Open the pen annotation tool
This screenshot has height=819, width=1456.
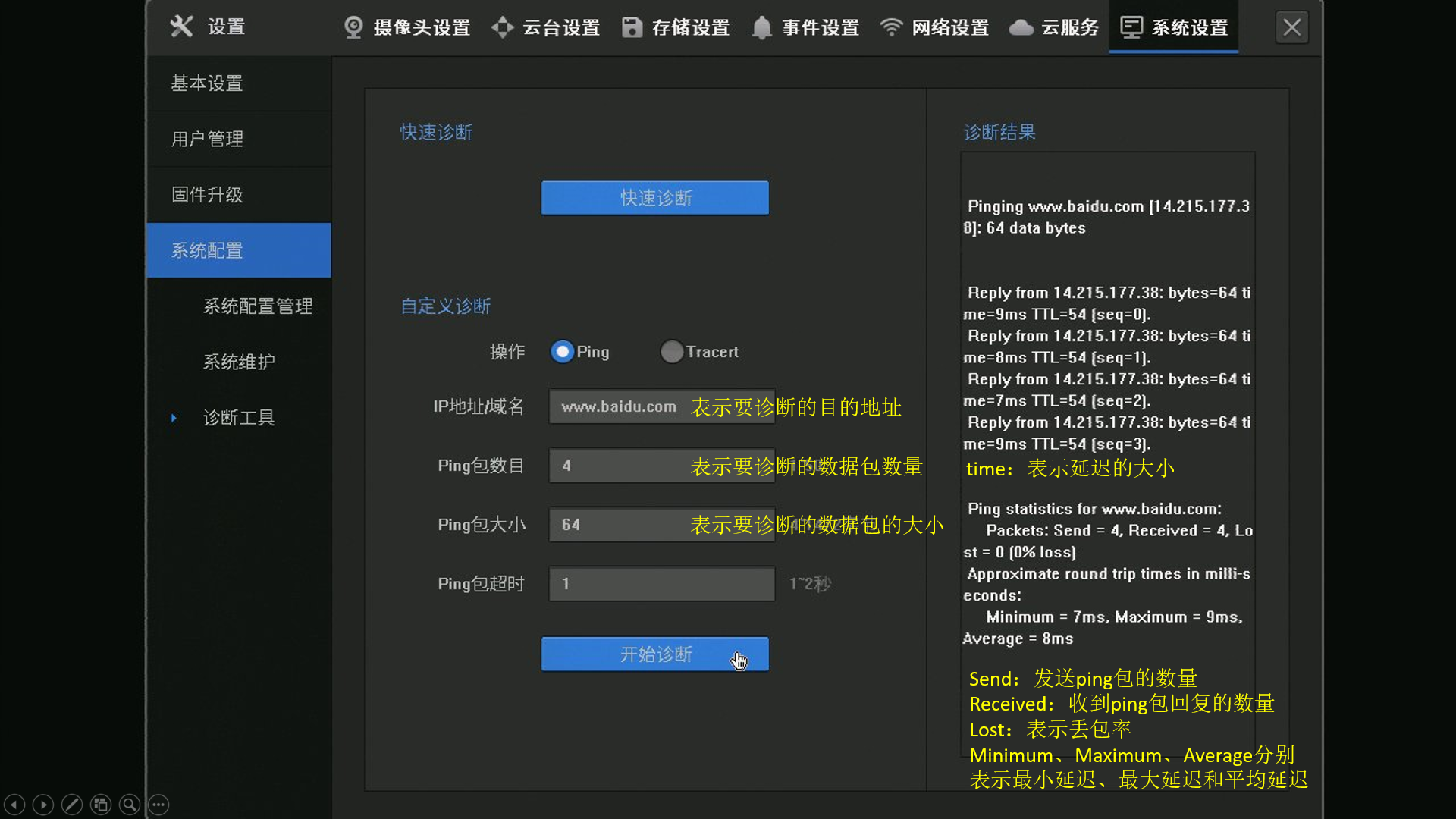[72, 804]
